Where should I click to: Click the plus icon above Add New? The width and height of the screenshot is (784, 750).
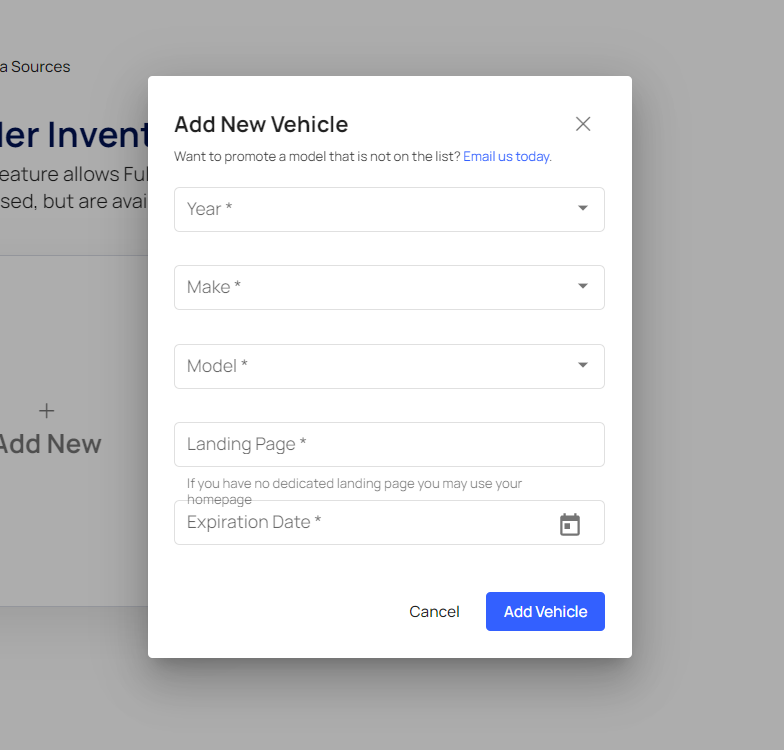coord(46,411)
